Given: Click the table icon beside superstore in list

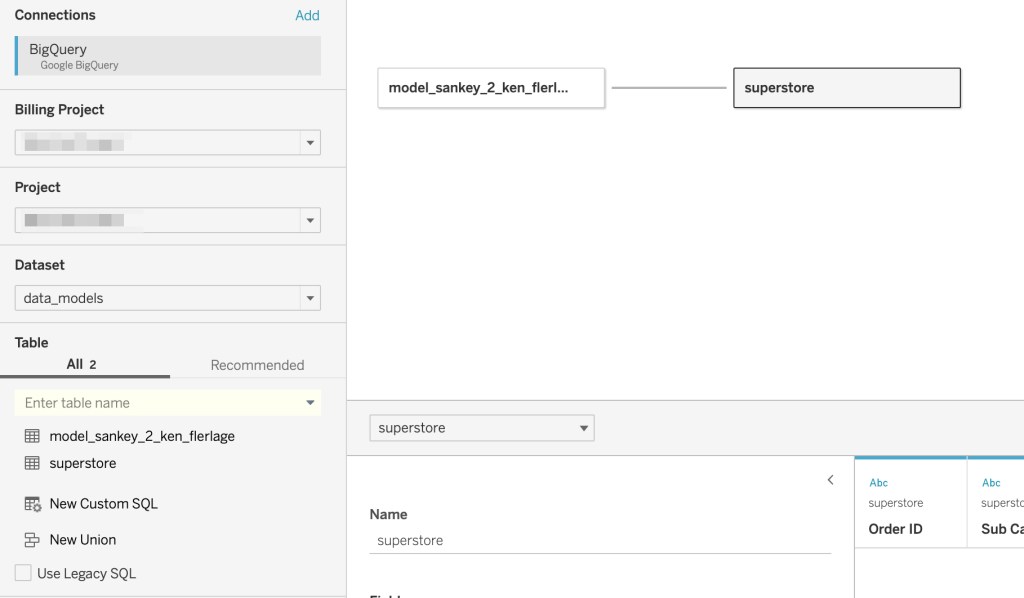Looking at the screenshot, I should [x=32, y=463].
